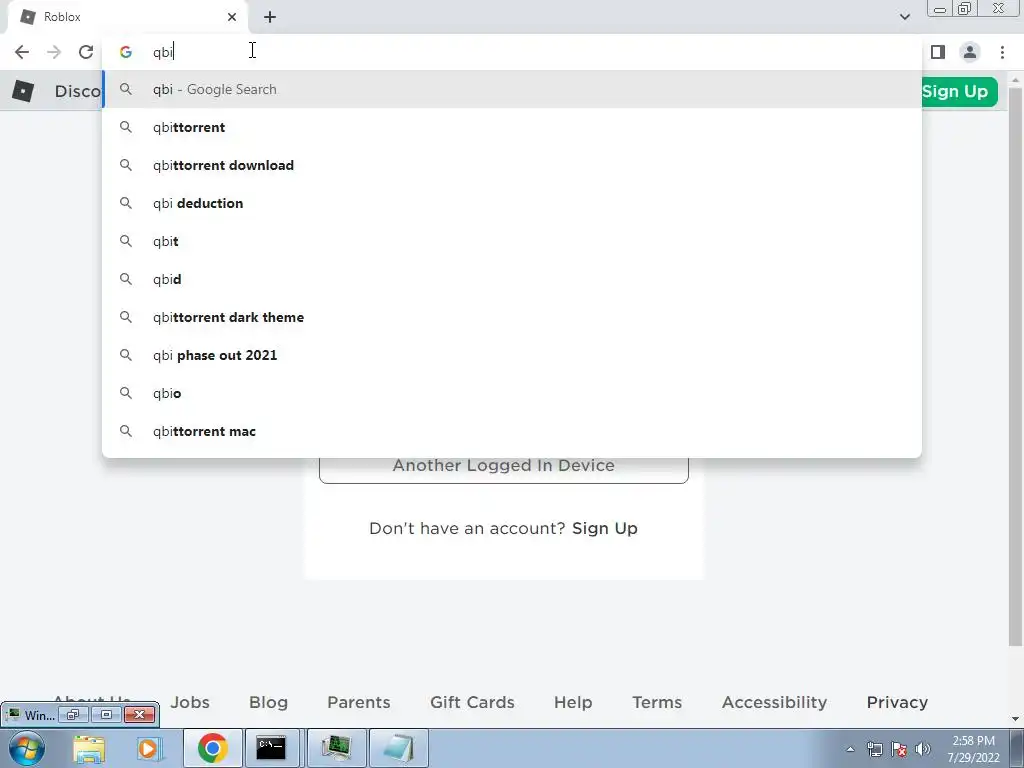Open a new tab with the plus button
Viewport: 1024px width, 768px height.
click(x=270, y=17)
